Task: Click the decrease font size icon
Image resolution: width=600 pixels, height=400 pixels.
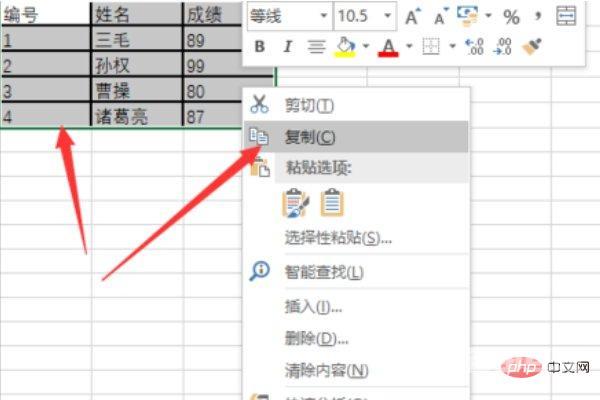Action: 440,17
